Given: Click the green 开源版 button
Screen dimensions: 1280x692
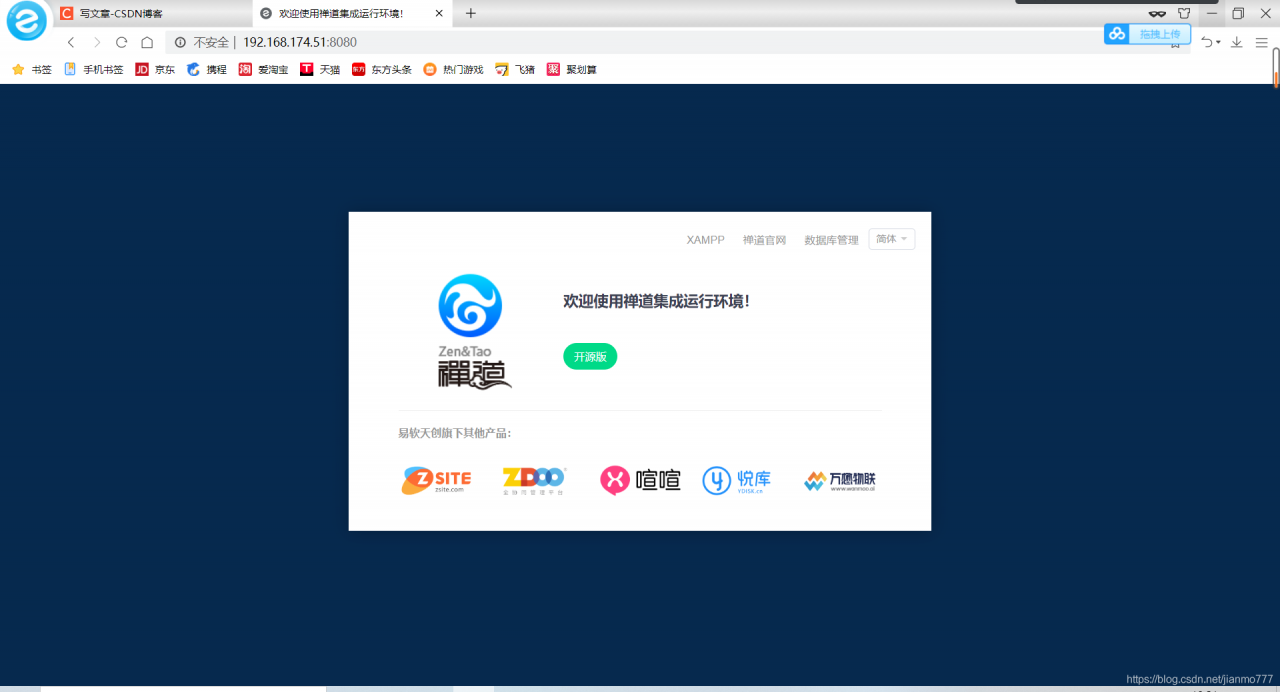Looking at the screenshot, I should 590,356.
